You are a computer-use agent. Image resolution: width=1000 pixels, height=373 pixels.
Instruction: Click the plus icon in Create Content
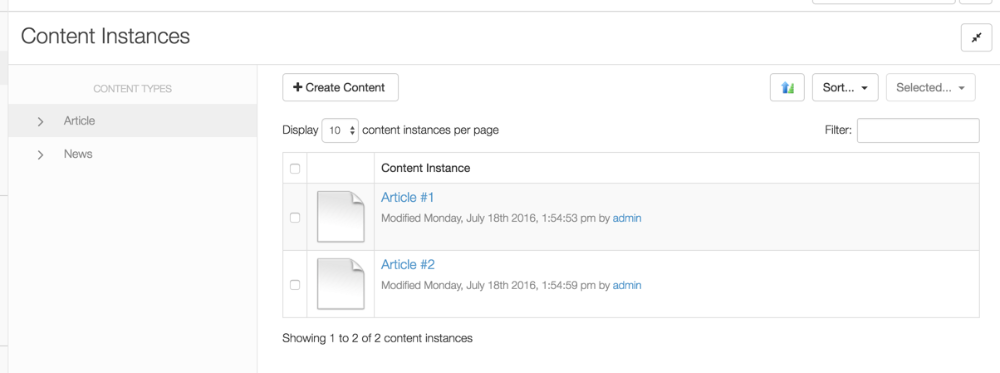tap(297, 87)
